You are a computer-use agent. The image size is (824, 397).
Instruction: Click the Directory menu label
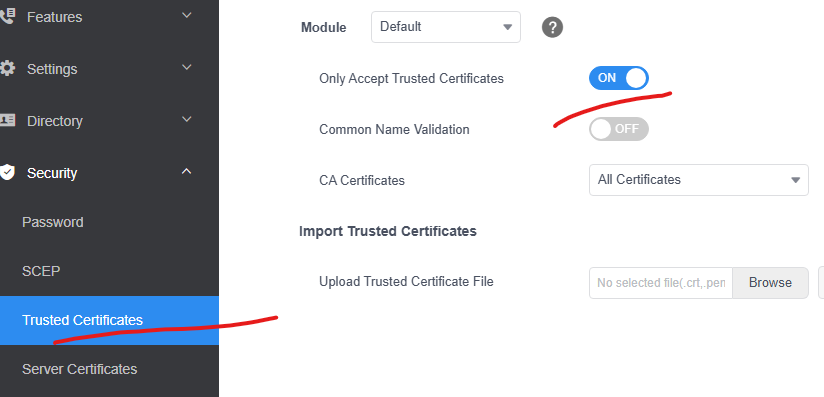tap(55, 121)
